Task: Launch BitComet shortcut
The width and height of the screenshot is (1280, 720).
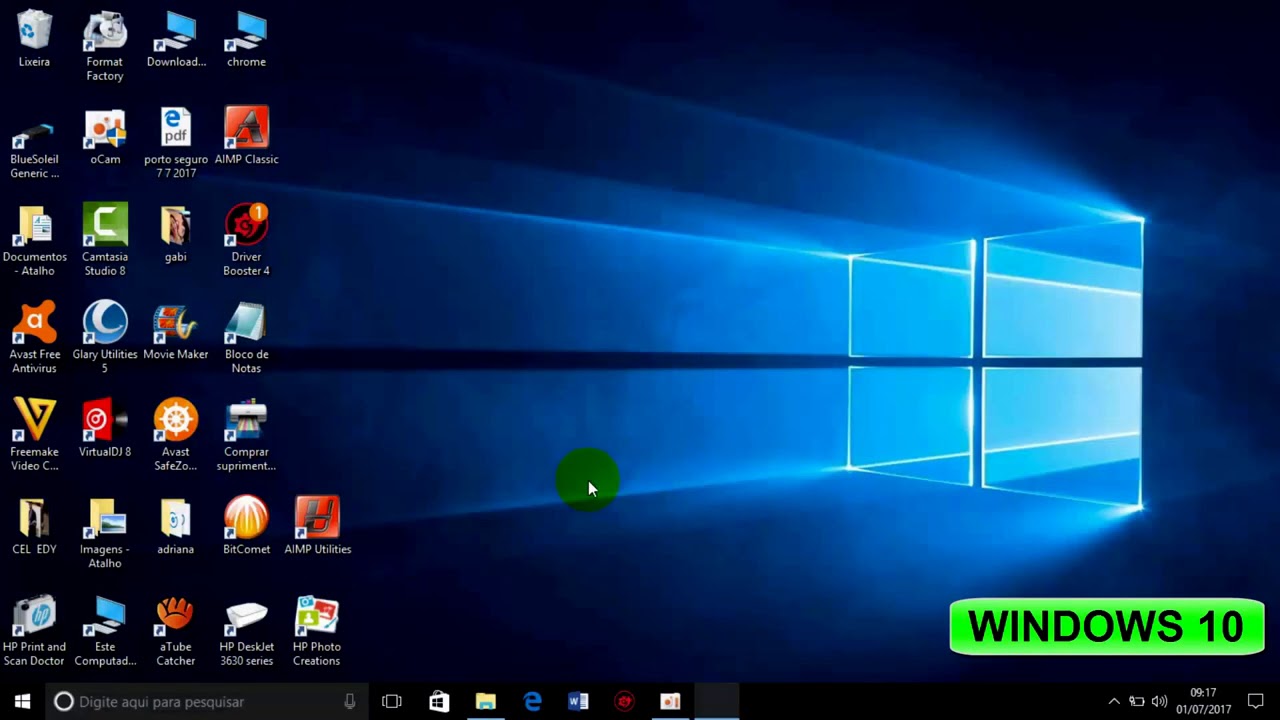Action: 246,526
